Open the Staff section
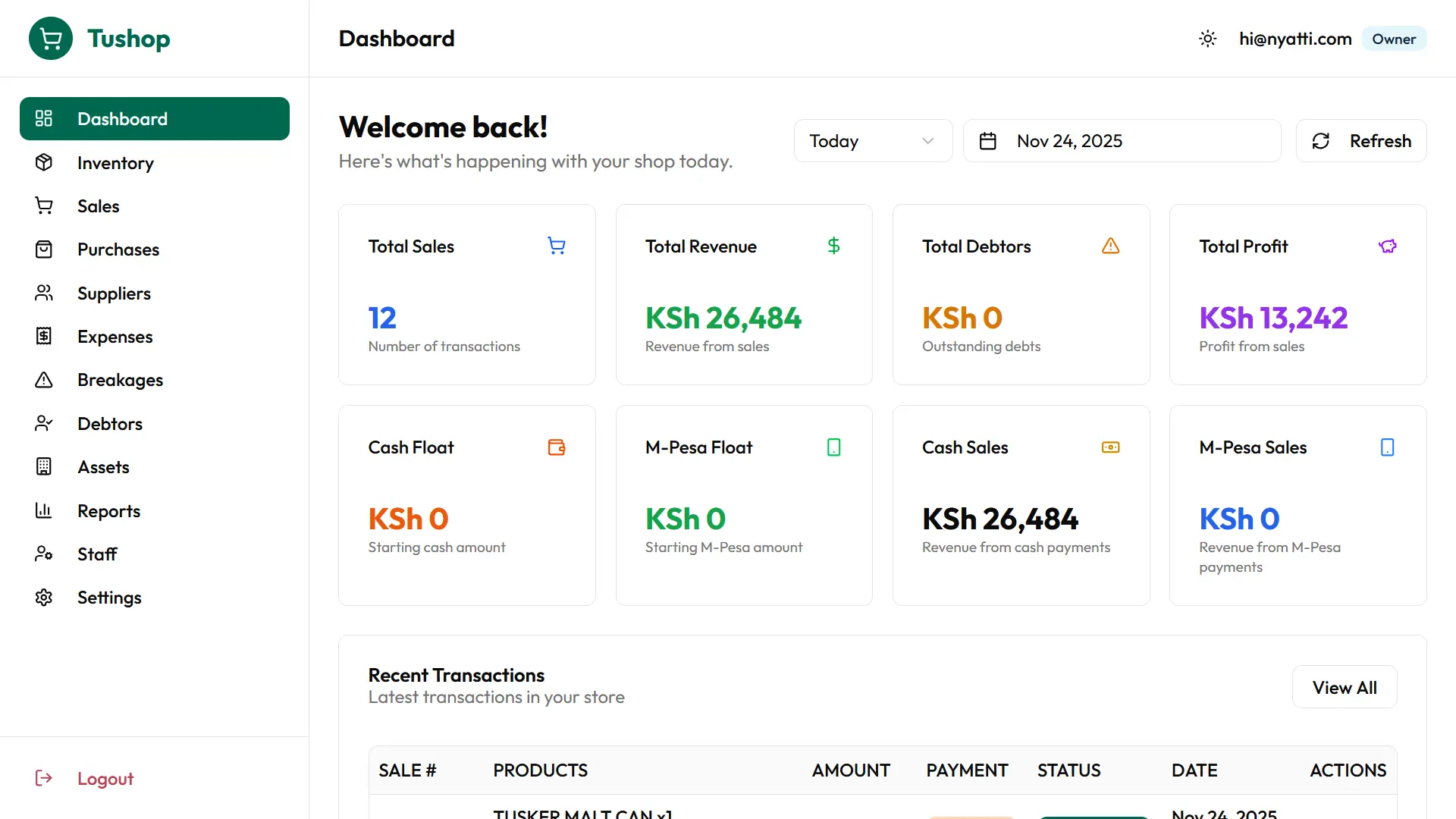This screenshot has width=1456, height=819. pyautogui.click(x=97, y=554)
